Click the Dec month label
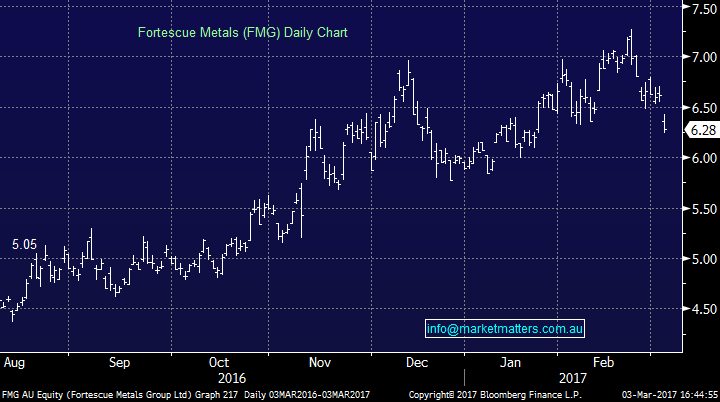 (x=417, y=362)
